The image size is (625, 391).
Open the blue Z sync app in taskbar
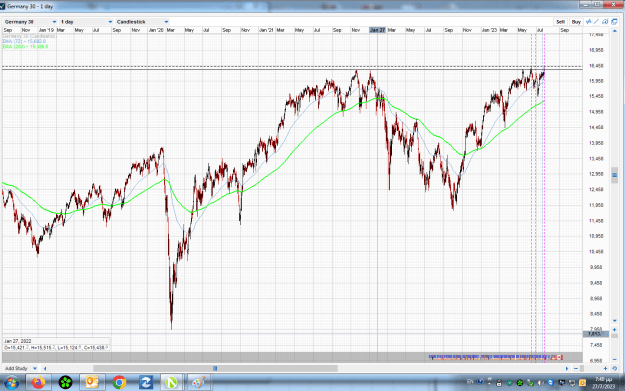(145, 383)
